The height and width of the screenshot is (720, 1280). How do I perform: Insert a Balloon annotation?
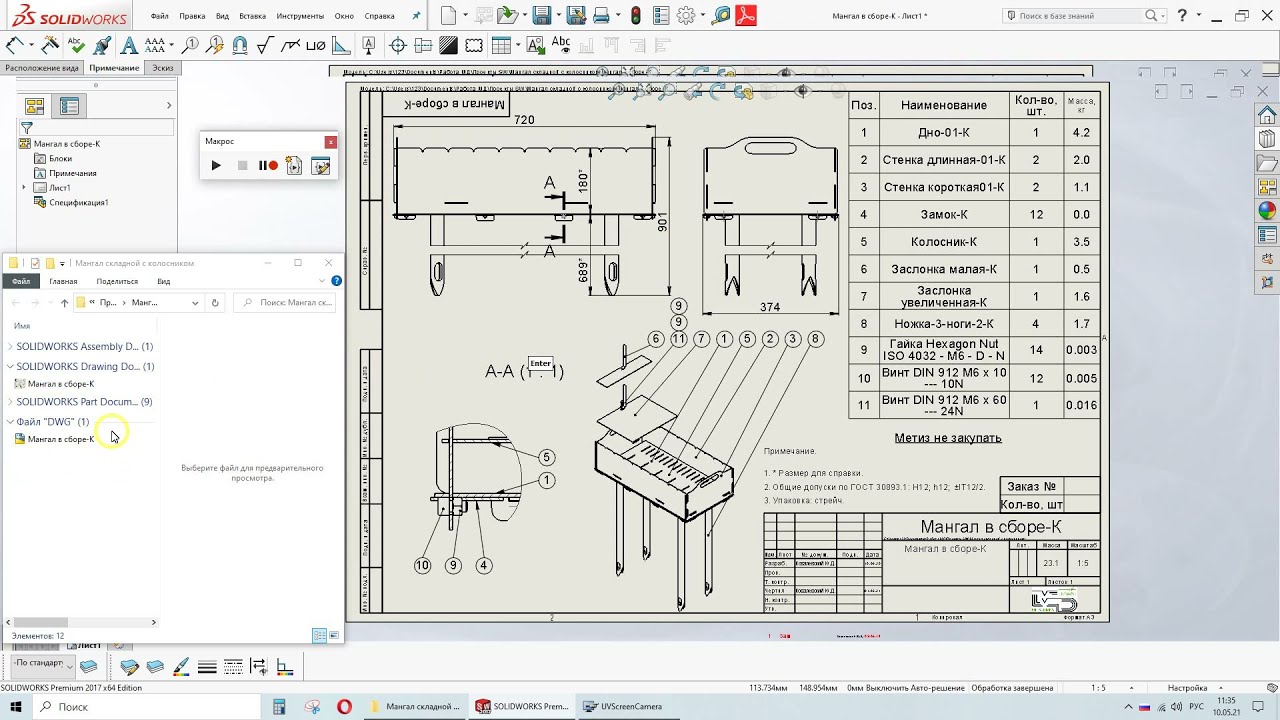point(190,45)
